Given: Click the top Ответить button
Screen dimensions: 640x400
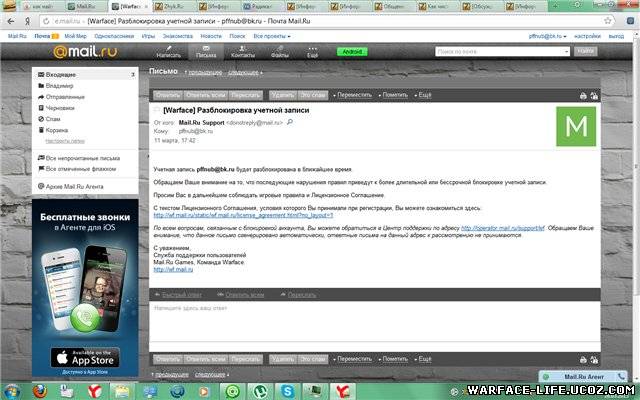Looking at the screenshot, I should pyautogui.click(x=168, y=95).
